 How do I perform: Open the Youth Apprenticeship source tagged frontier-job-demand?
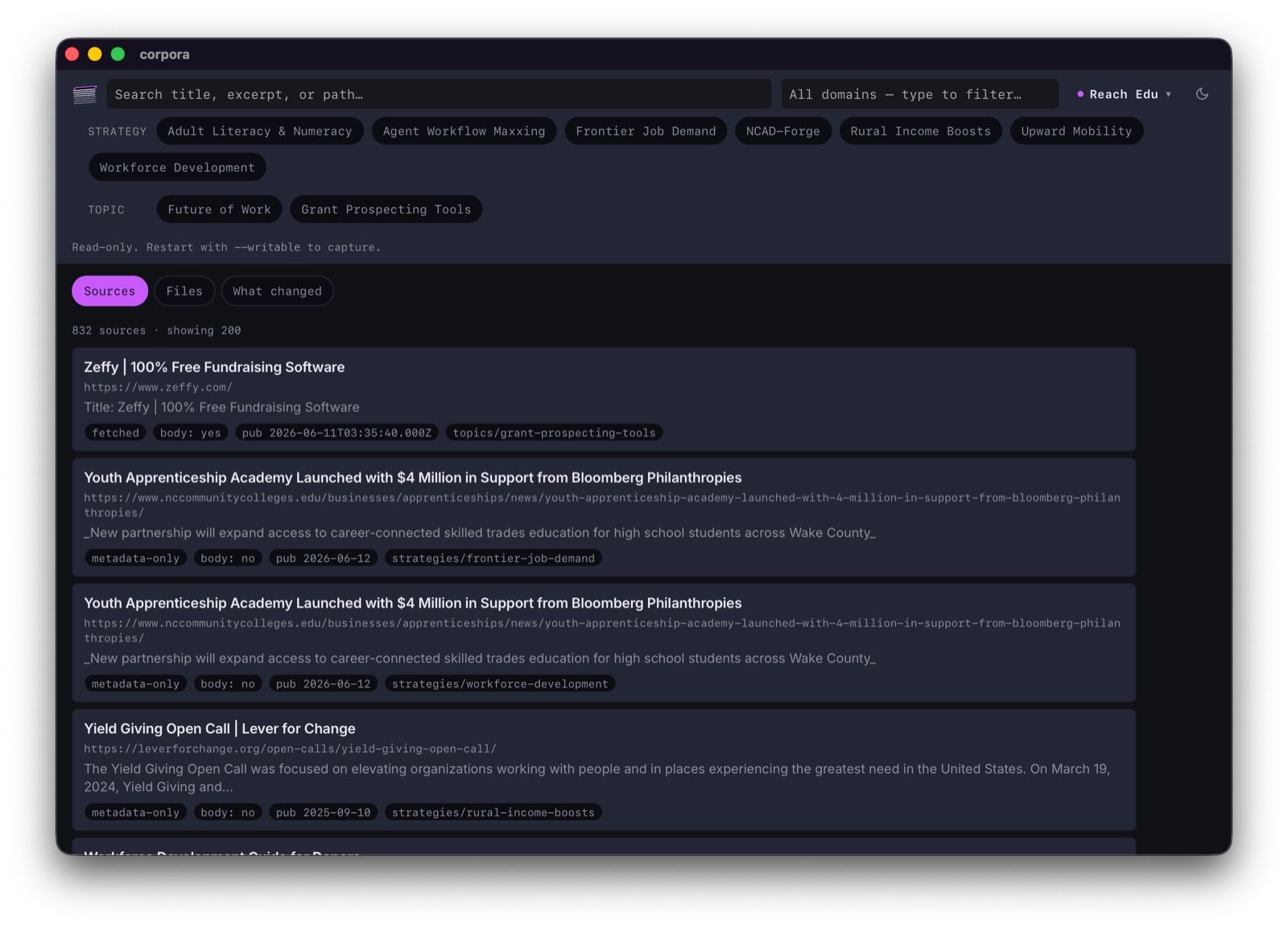(x=412, y=477)
